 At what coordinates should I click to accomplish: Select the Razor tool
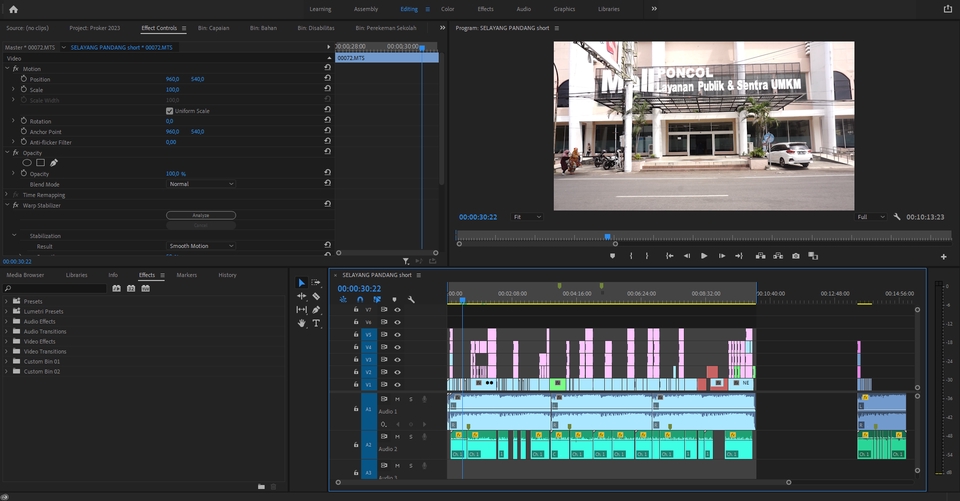316,296
